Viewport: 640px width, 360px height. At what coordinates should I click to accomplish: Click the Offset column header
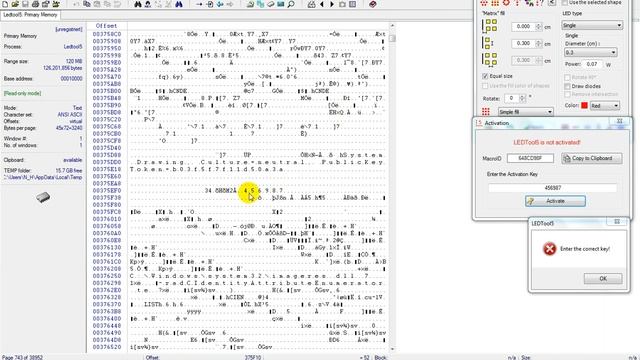click(106, 26)
